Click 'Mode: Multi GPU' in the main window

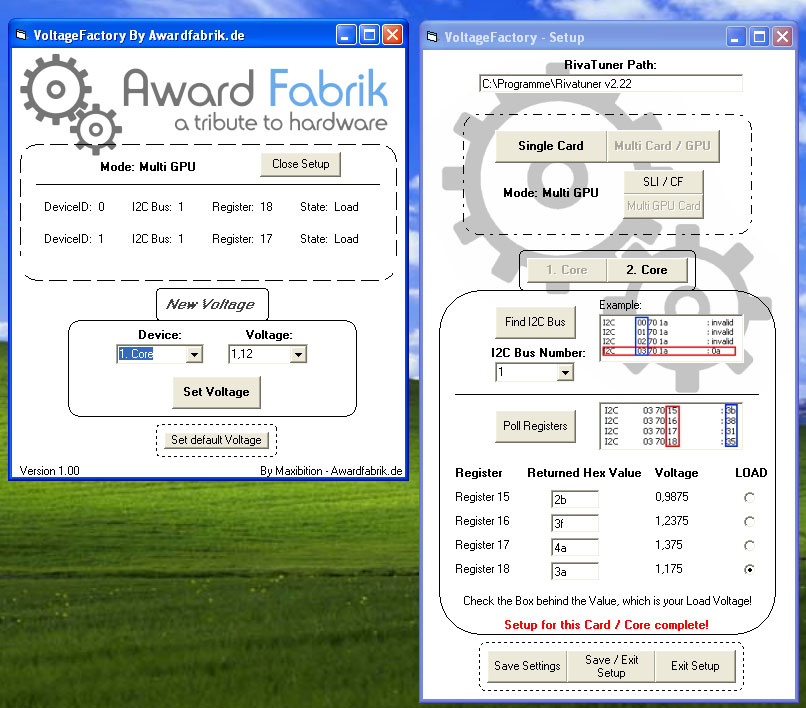tap(148, 167)
